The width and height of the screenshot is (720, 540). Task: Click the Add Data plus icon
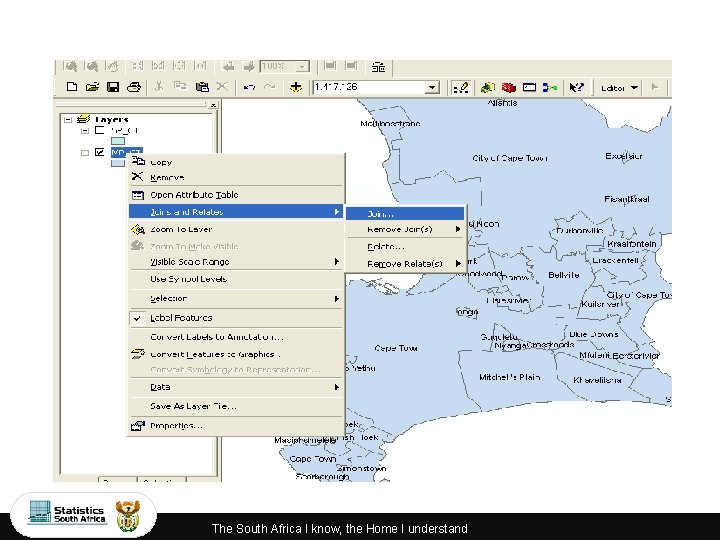coord(296,87)
